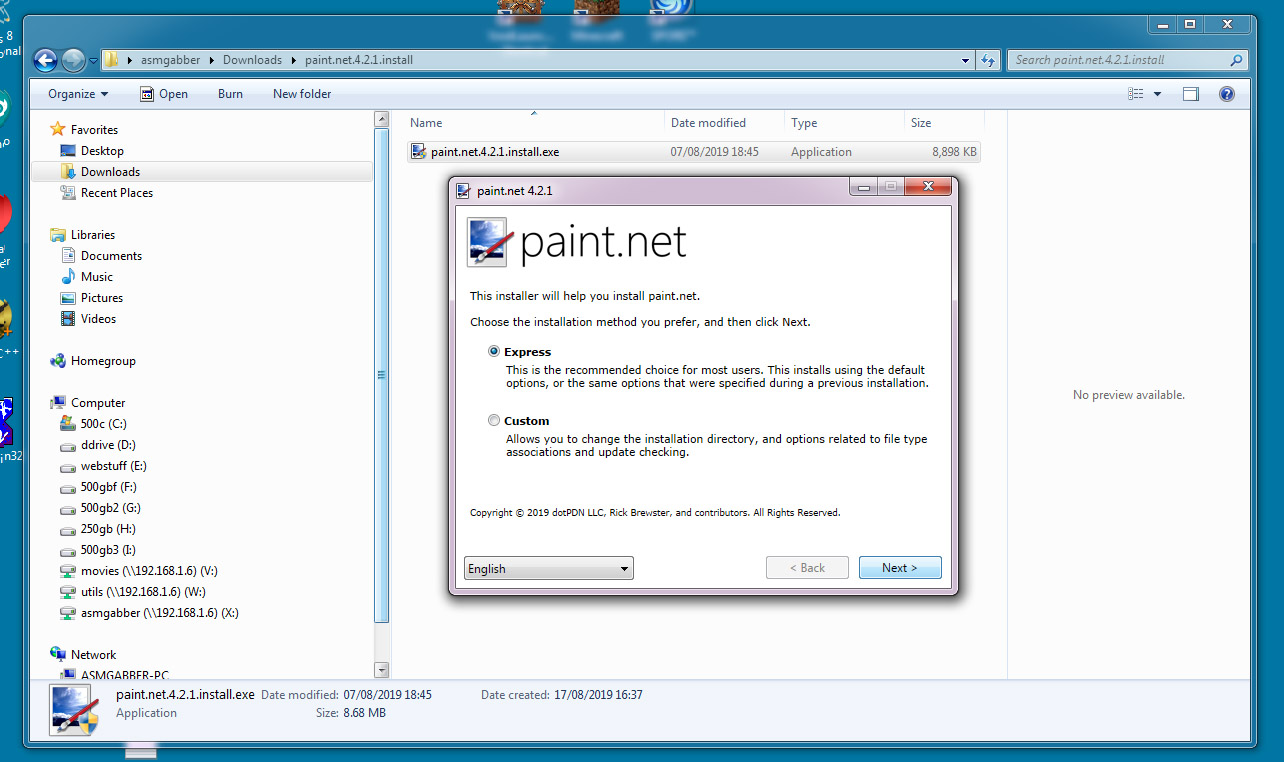Screen dimensions: 1284x762
Task: Select Computer in the navigation pane
Action: pyautogui.click(x=98, y=402)
